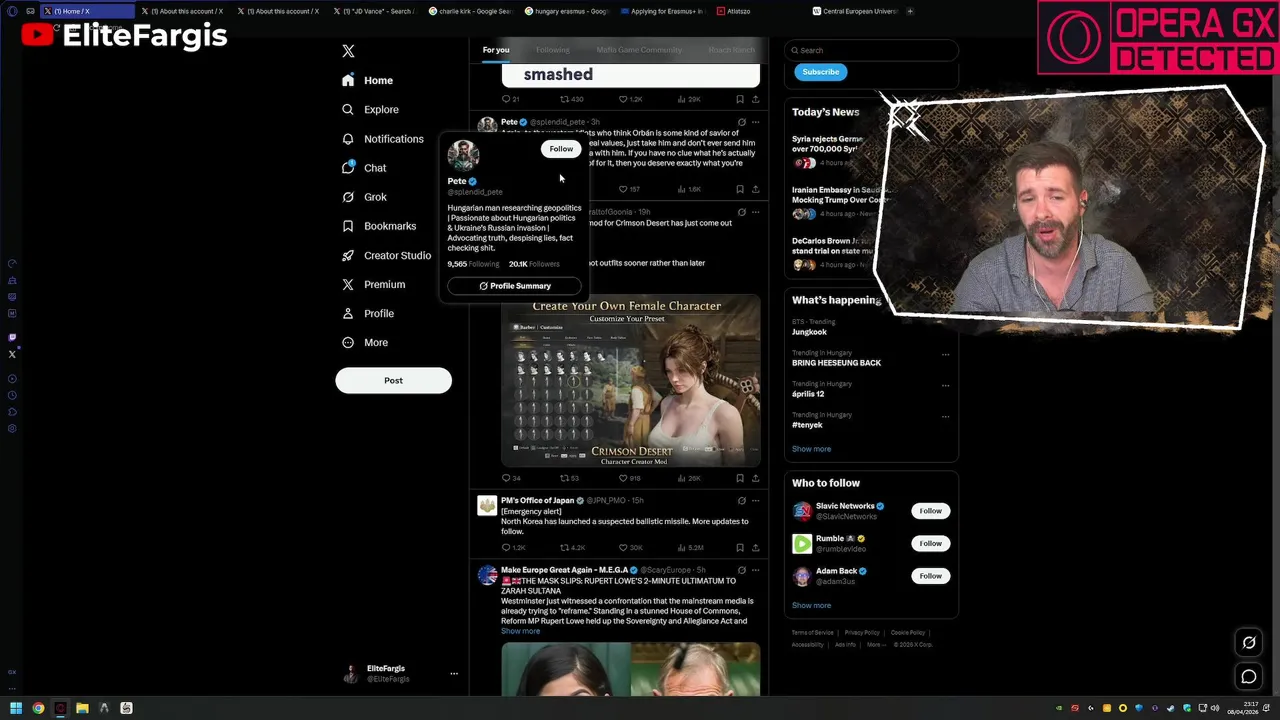
Task: Follow Rumble
Action: pos(930,543)
